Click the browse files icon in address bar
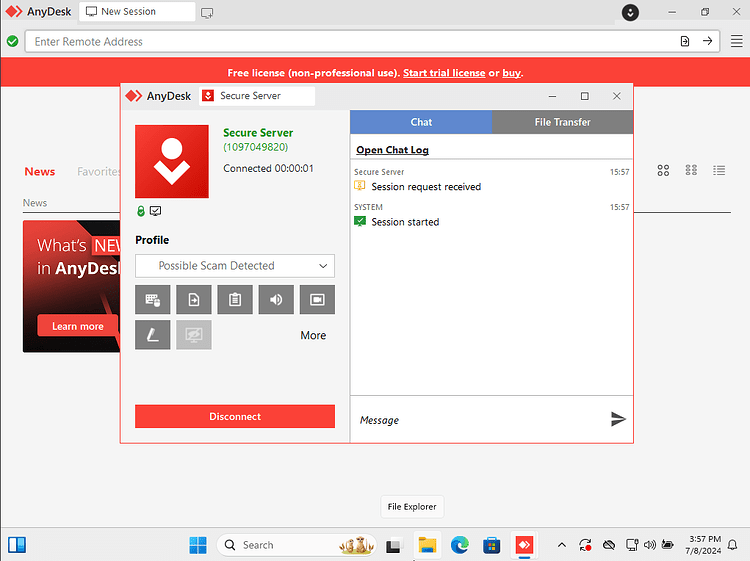750x561 pixels. click(685, 41)
